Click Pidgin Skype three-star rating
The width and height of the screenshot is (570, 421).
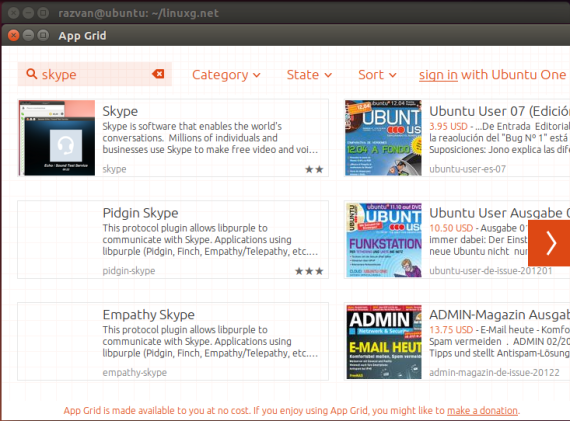(x=309, y=271)
